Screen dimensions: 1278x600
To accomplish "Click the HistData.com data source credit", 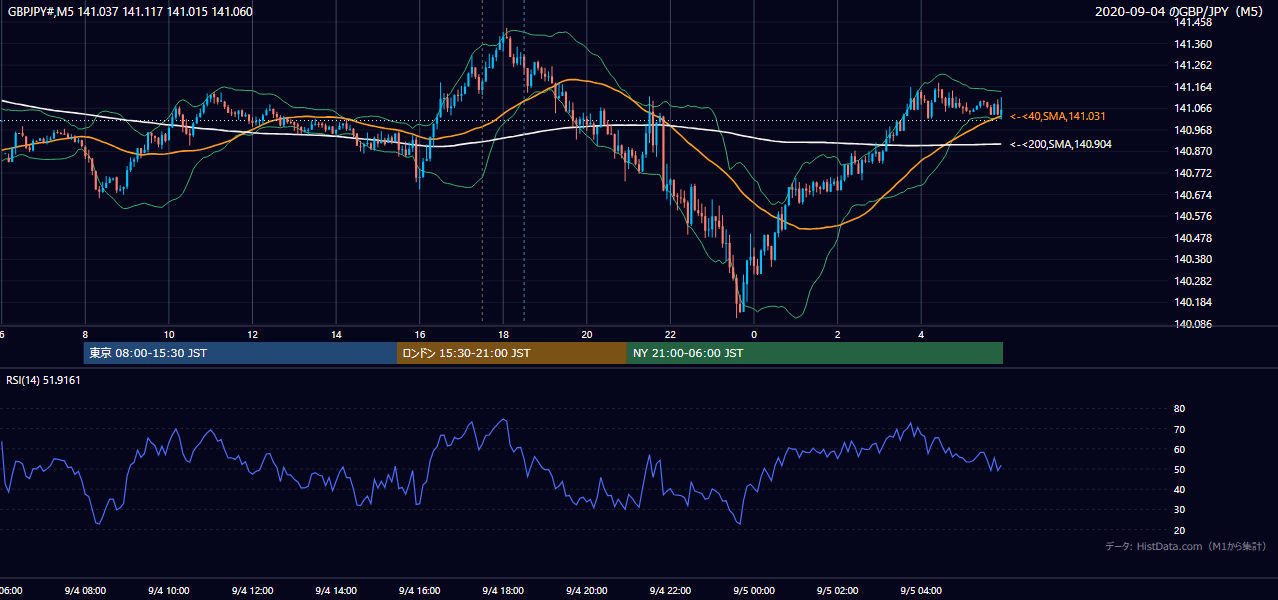I will pyautogui.click(x=1185, y=547).
